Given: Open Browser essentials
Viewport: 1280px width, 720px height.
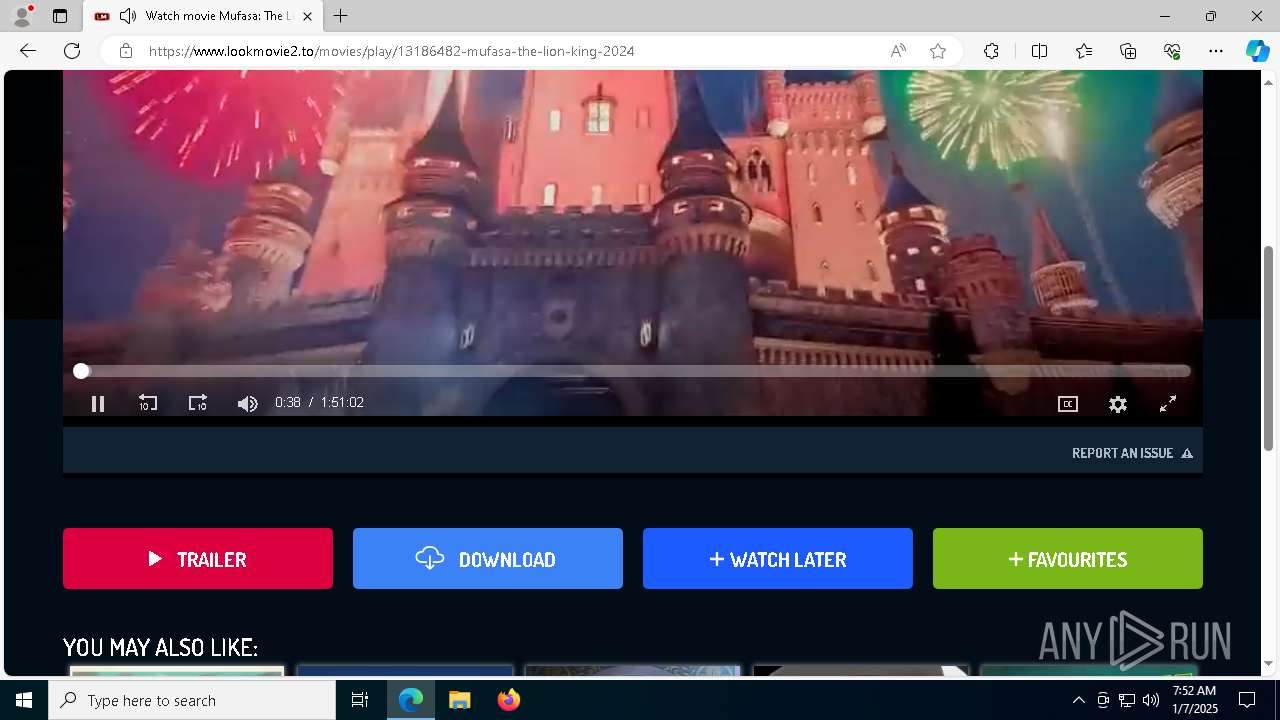Looking at the screenshot, I should [1172, 51].
